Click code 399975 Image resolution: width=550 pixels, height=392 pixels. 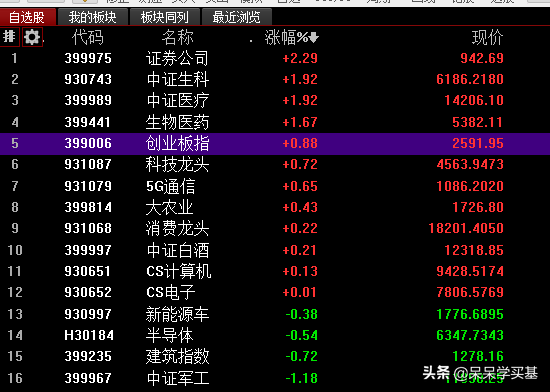[88, 58]
